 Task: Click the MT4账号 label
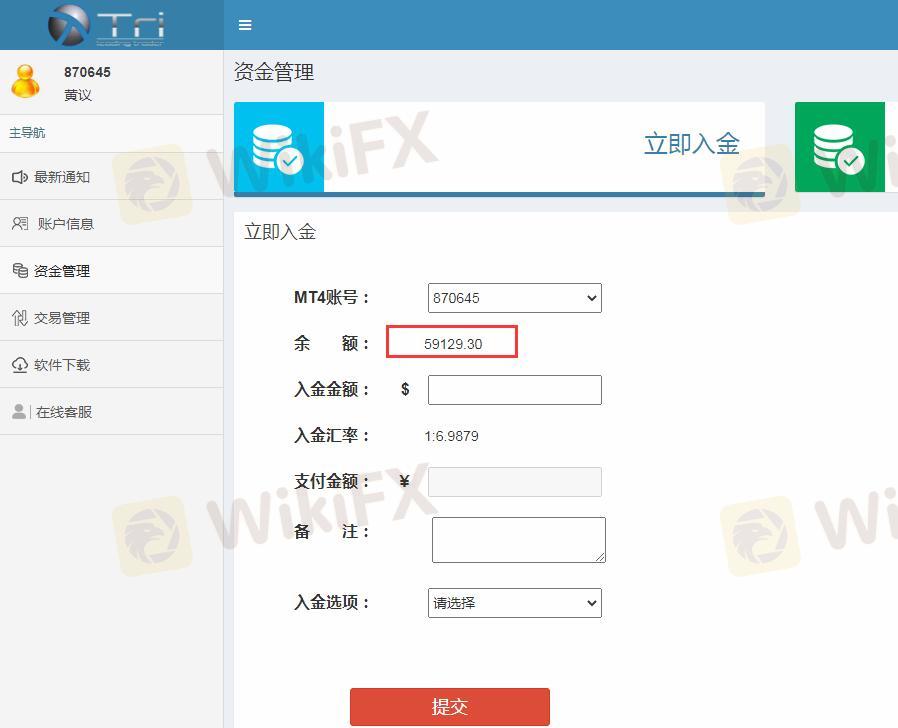(x=332, y=297)
